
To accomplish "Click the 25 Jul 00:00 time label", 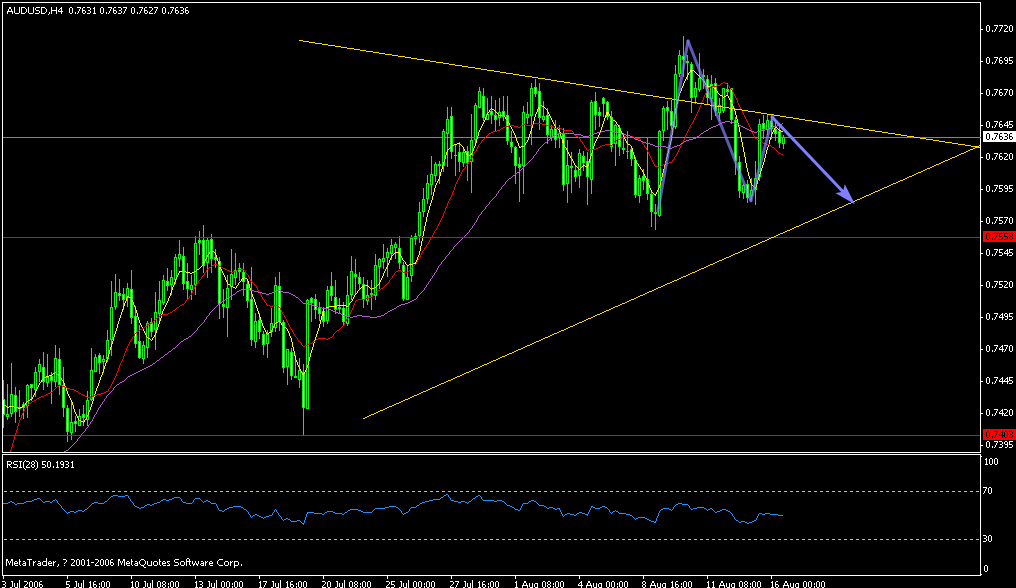I will coord(411,583).
